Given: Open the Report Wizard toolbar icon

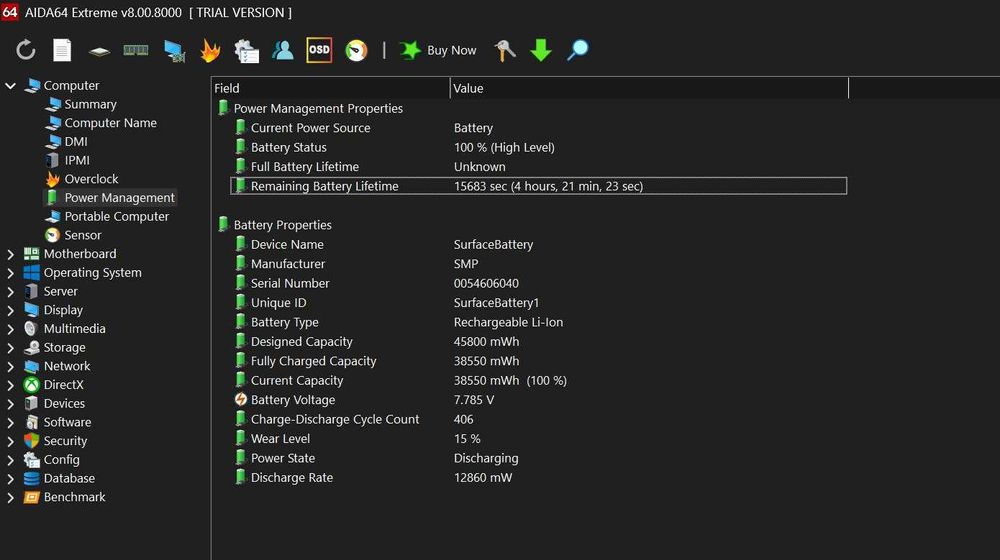Looking at the screenshot, I should pyautogui.click(x=246, y=50).
